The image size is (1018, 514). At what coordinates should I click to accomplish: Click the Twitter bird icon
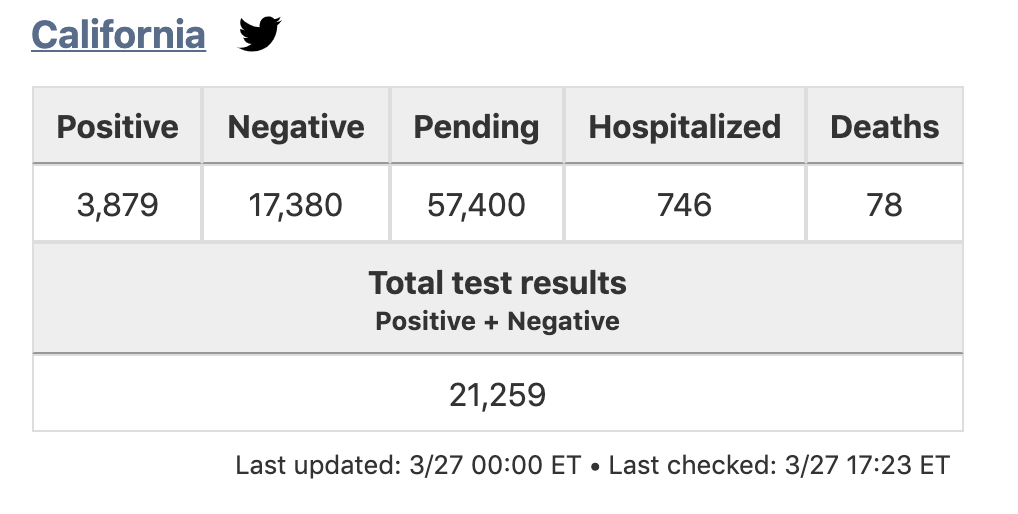coord(260,34)
